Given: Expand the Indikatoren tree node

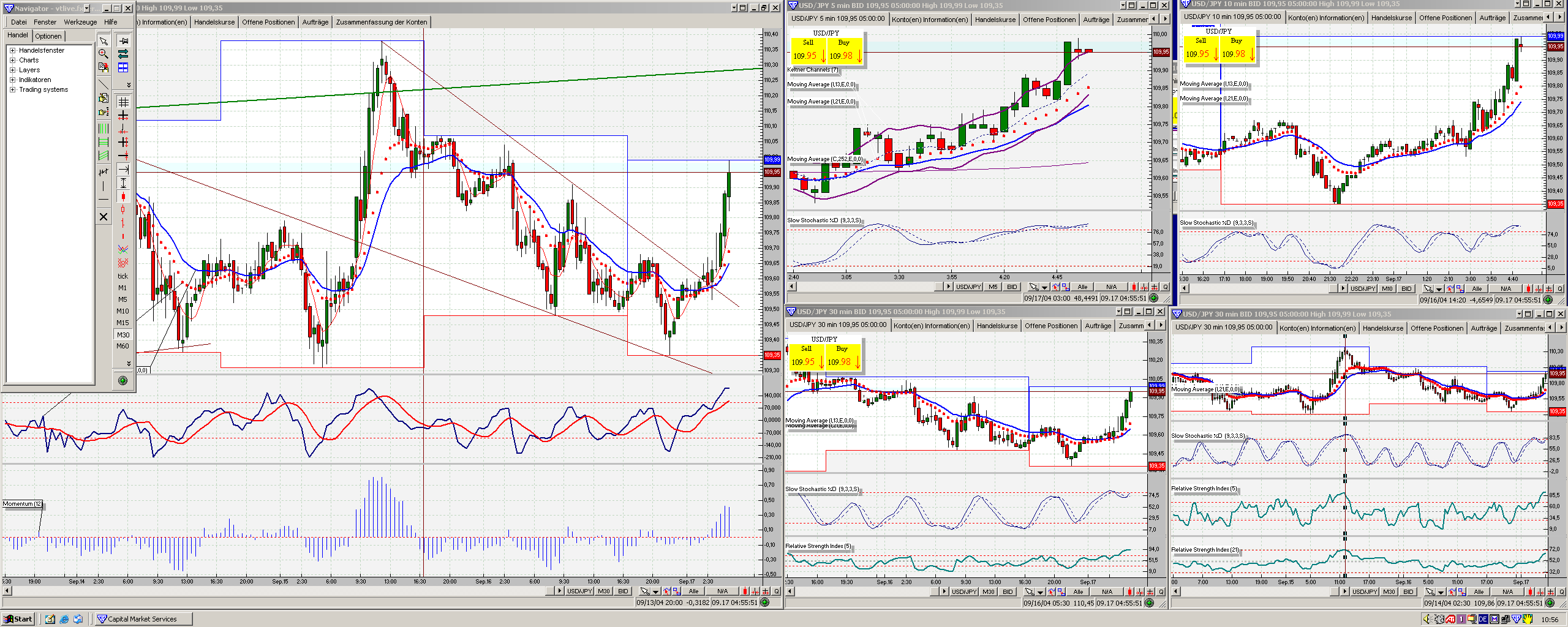Looking at the screenshot, I should point(12,80).
